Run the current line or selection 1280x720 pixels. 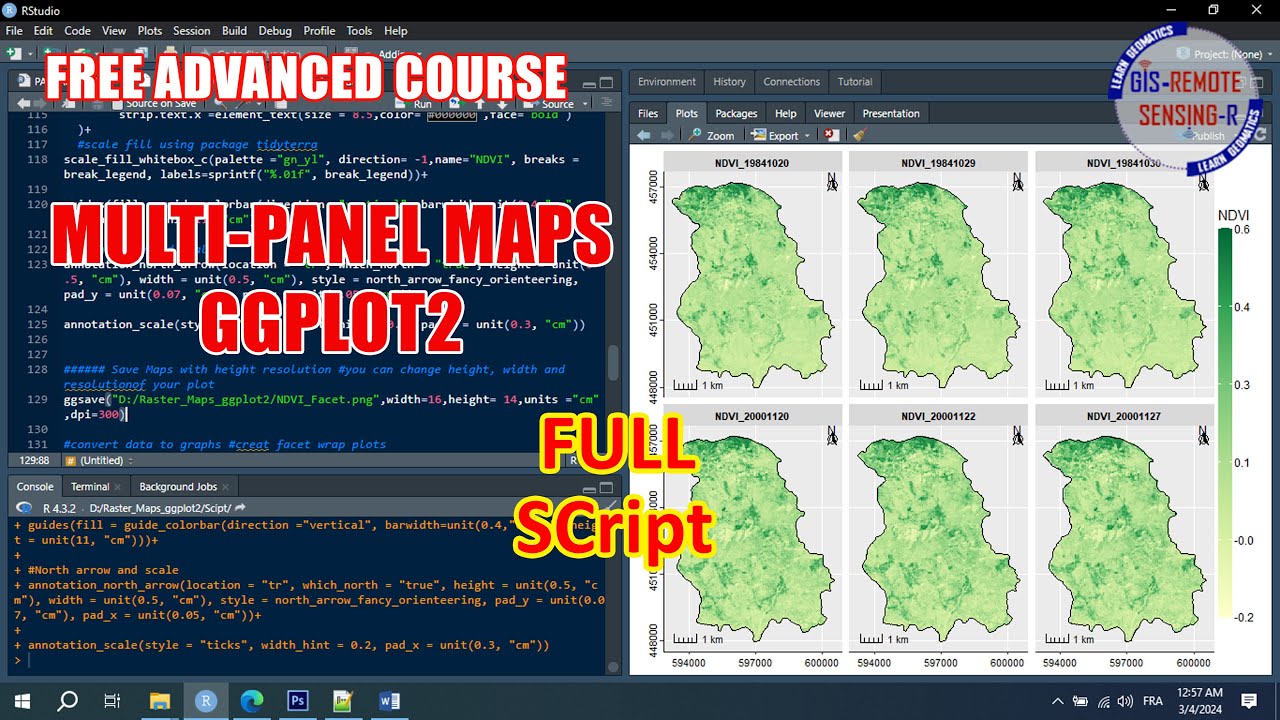coord(414,104)
